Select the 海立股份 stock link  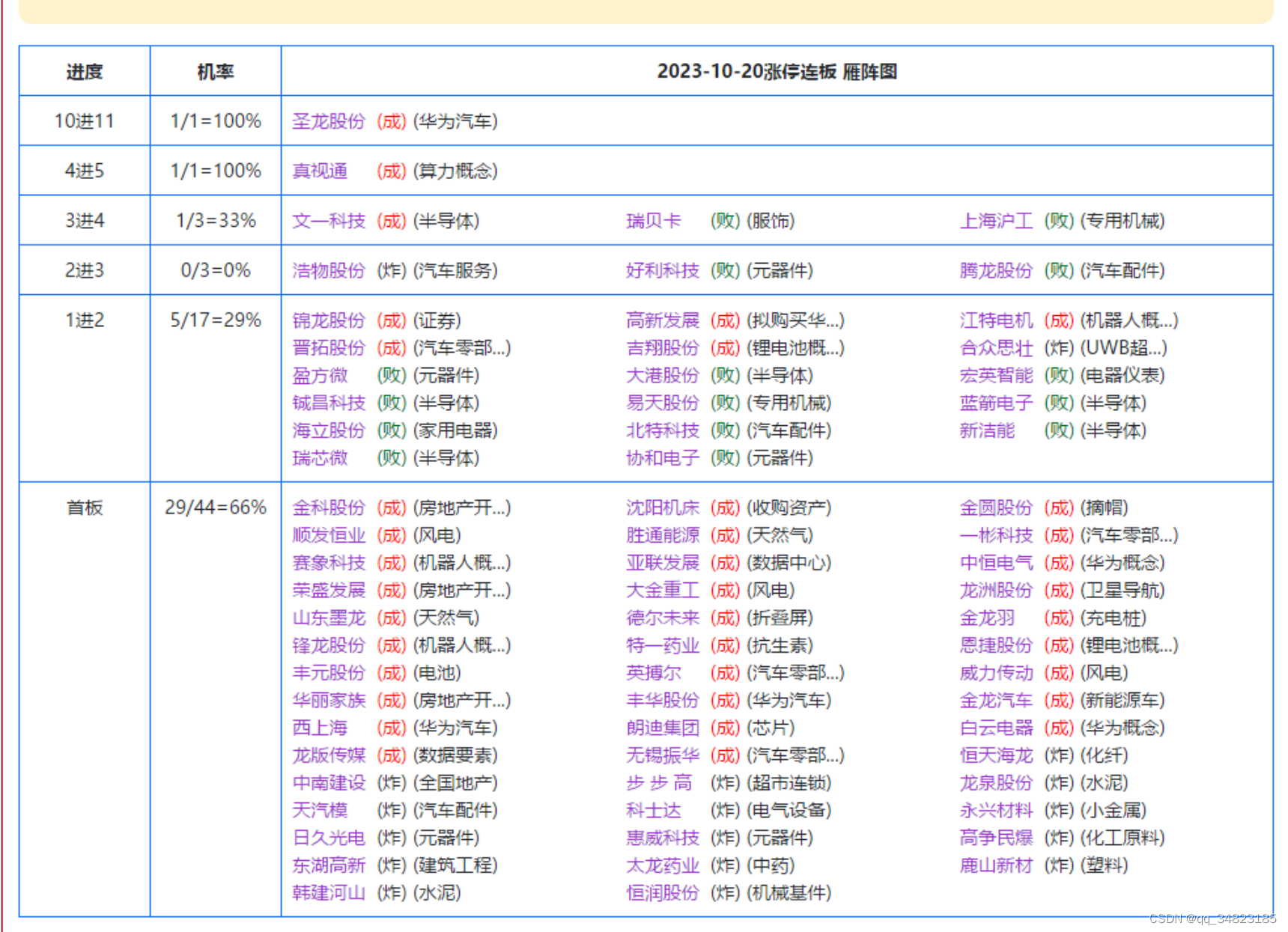pos(329,430)
